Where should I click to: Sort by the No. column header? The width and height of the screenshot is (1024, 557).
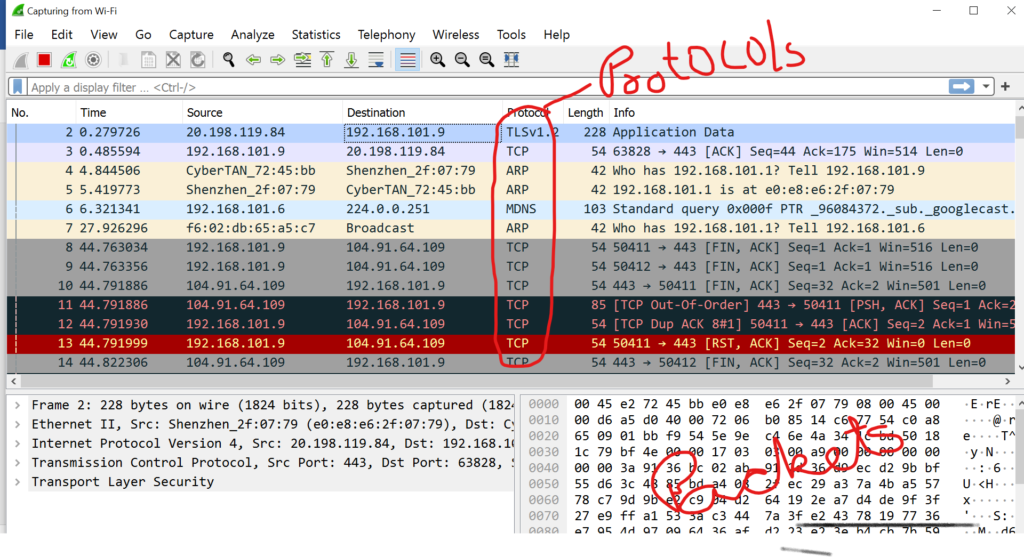[41, 112]
